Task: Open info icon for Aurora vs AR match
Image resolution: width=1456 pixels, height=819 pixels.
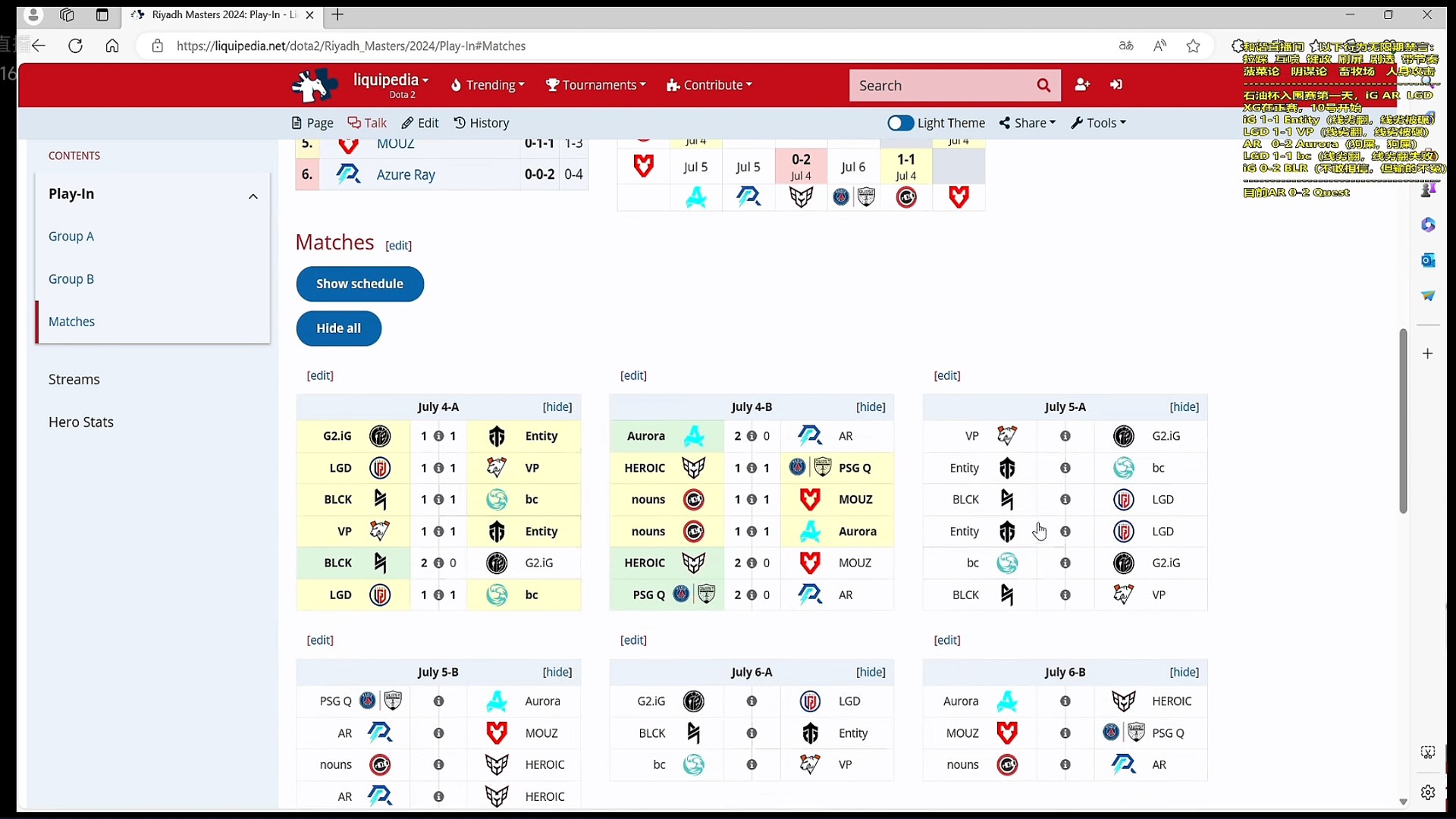Action: coord(752,436)
